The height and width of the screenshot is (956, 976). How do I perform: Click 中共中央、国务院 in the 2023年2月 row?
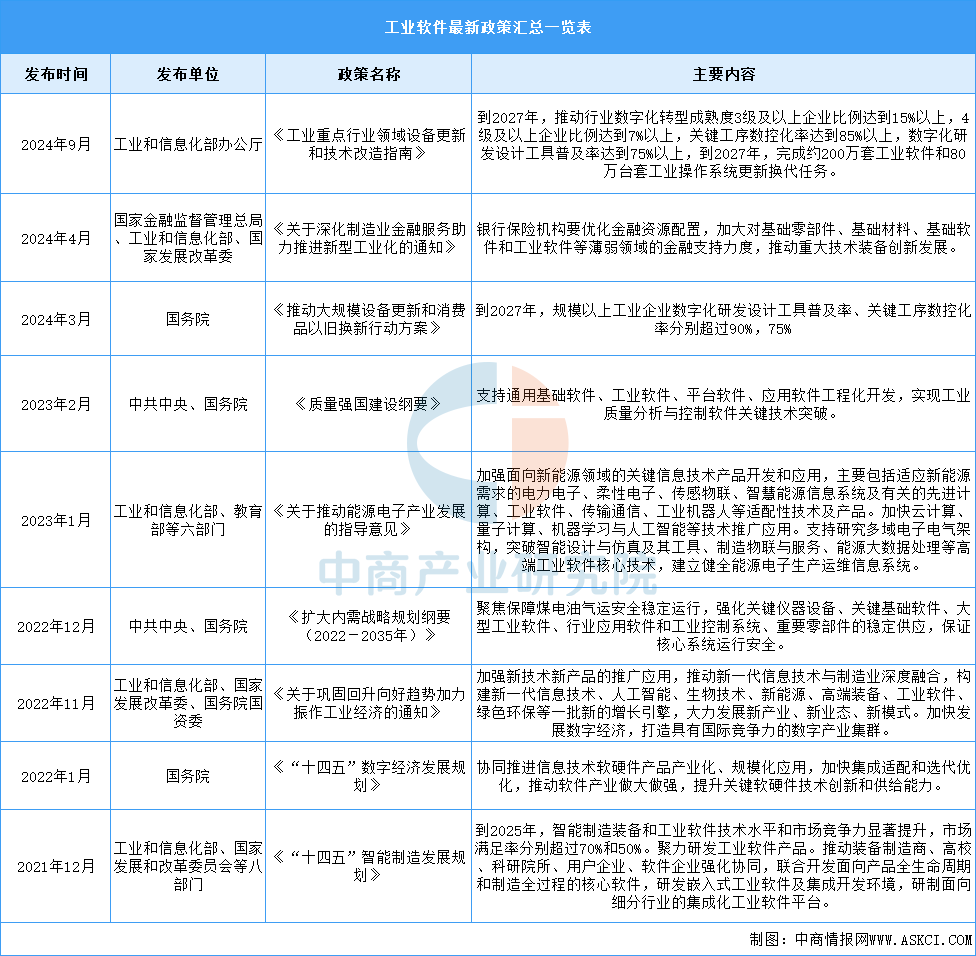[188, 405]
